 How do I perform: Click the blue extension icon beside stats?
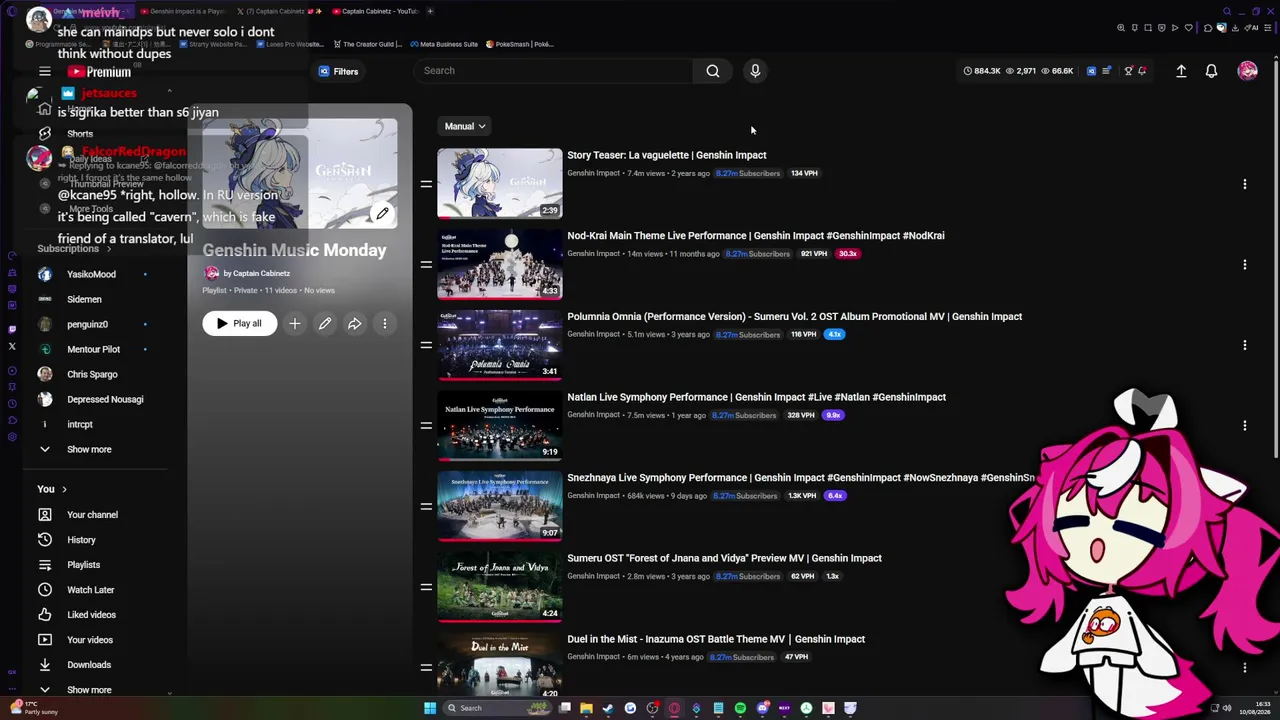click(1091, 71)
